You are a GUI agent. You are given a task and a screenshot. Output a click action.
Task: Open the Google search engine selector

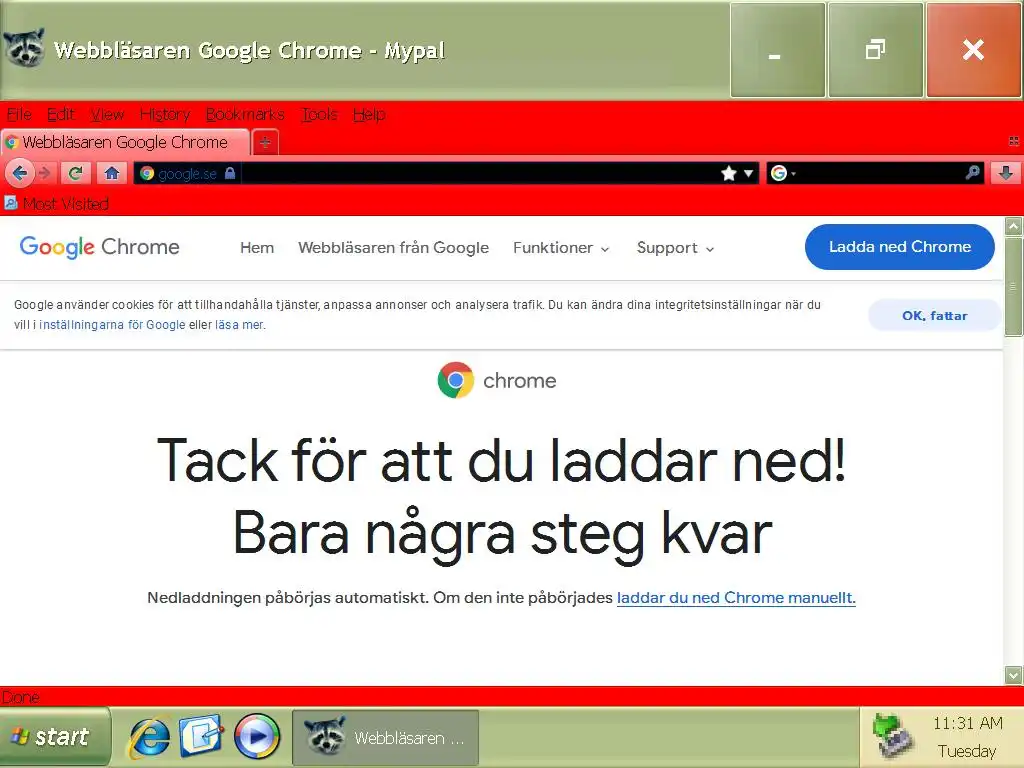tap(782, 173)
